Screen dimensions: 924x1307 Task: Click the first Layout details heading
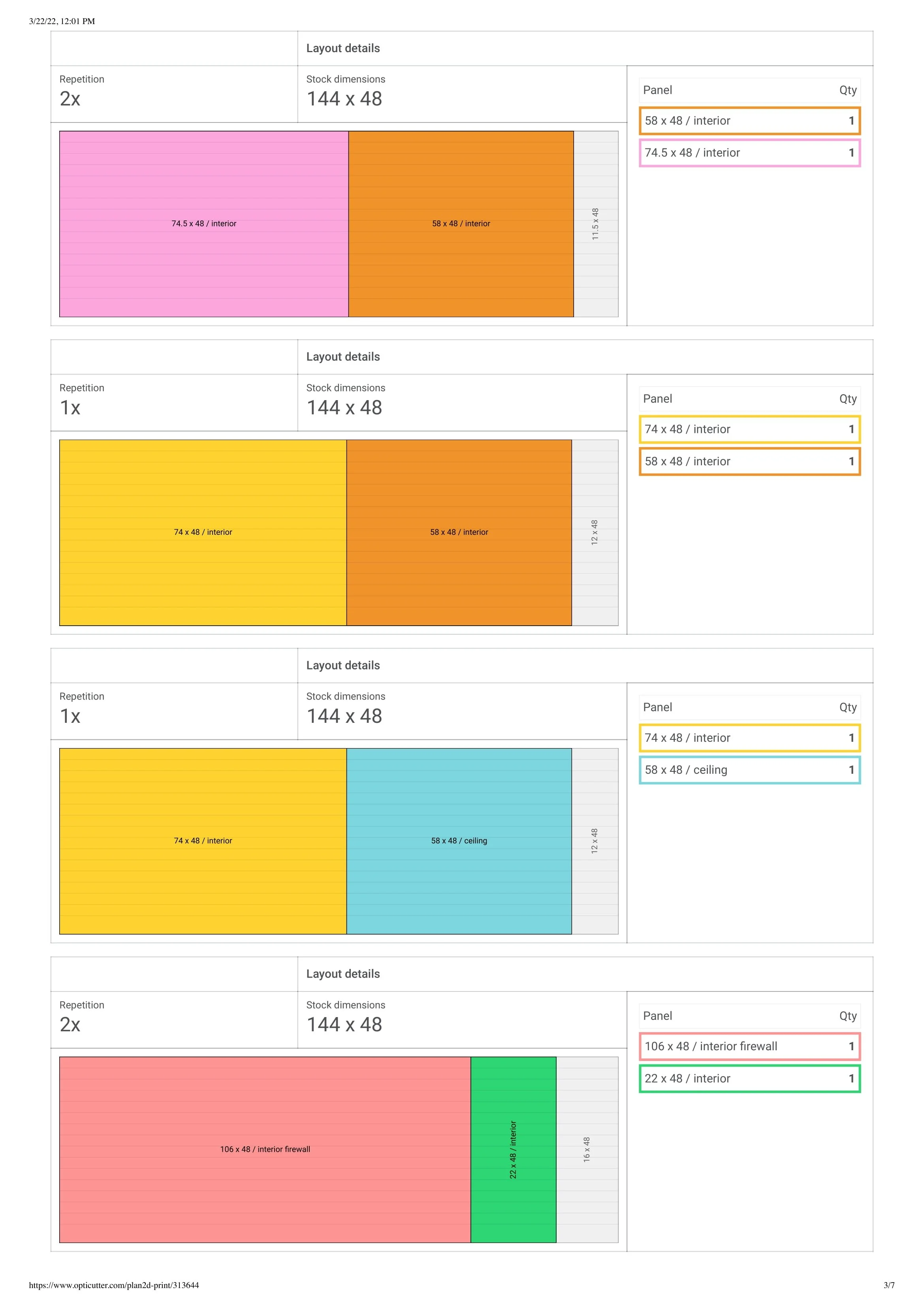(343, 49)
